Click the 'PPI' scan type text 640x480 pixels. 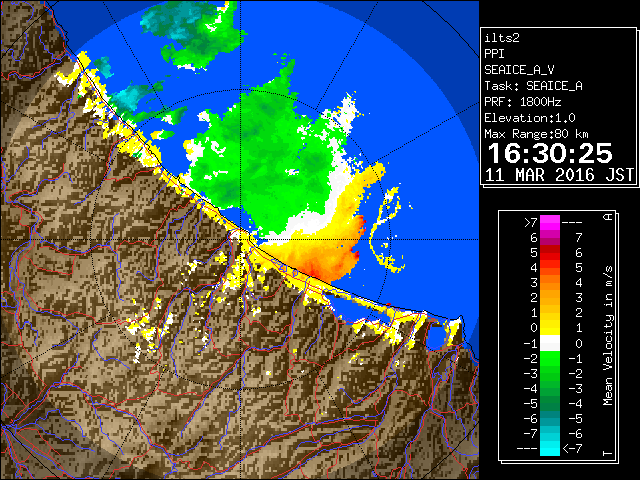coord(494,54)
